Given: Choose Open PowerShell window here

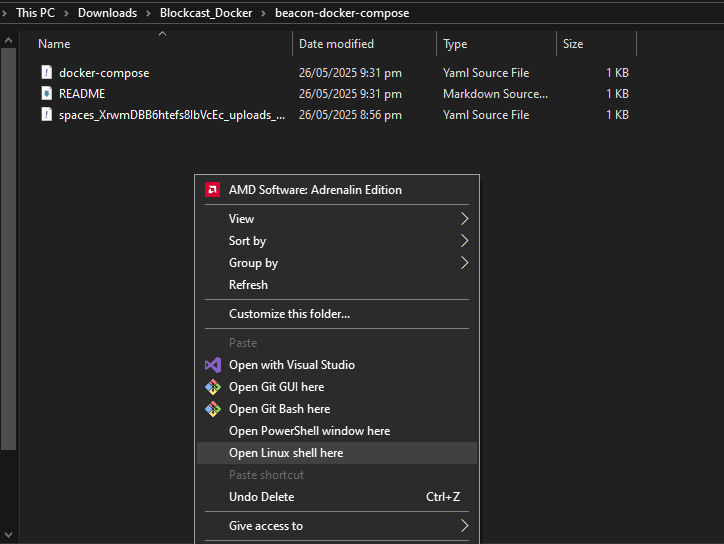Looking at the screenshot, I should [x=309, y=431].
